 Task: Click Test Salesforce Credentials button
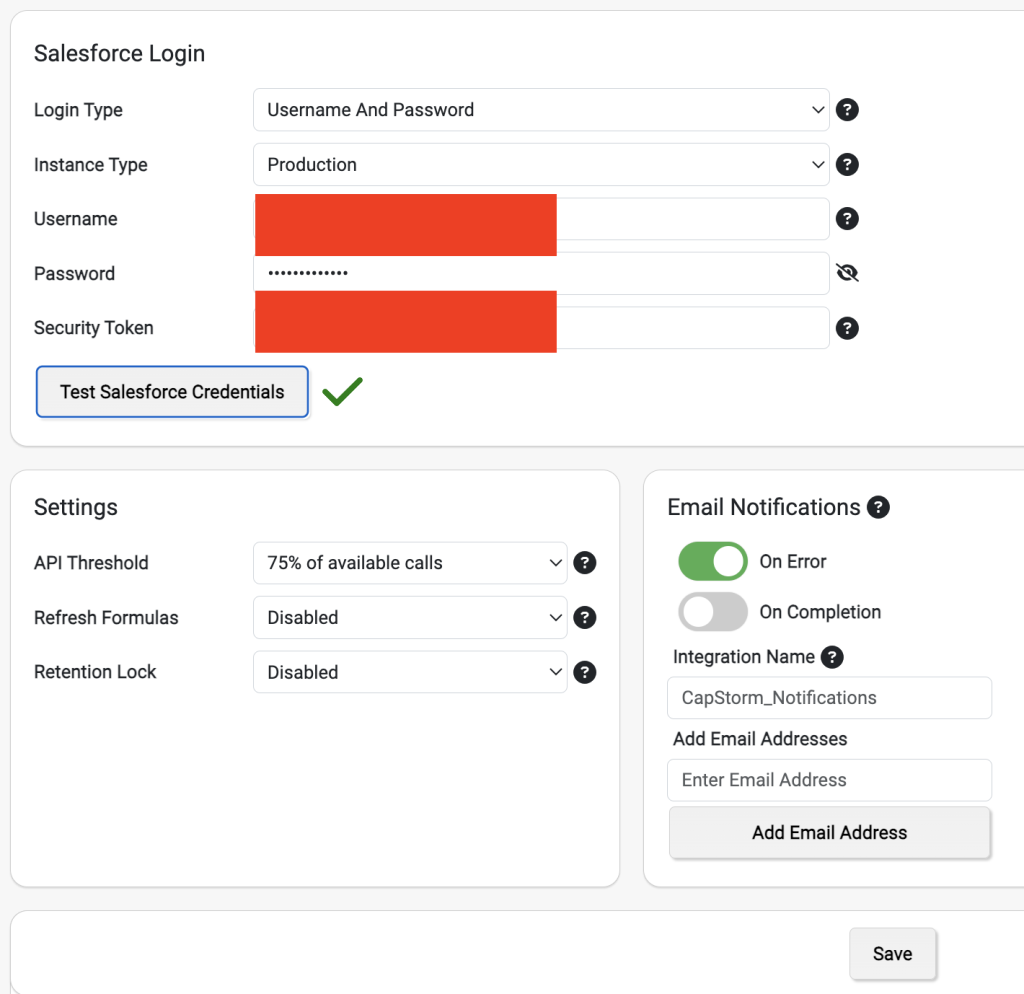[172, 392]
